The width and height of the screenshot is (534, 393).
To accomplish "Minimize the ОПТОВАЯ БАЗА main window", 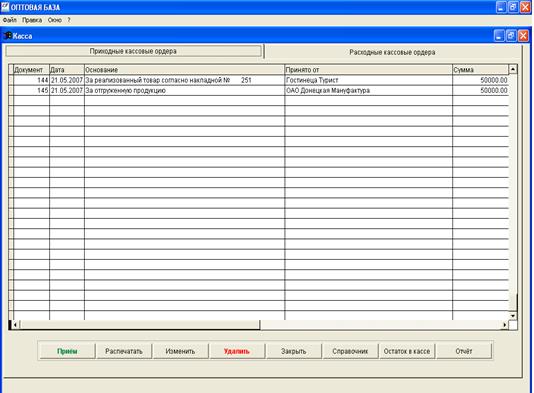I will tap(501, 7).
